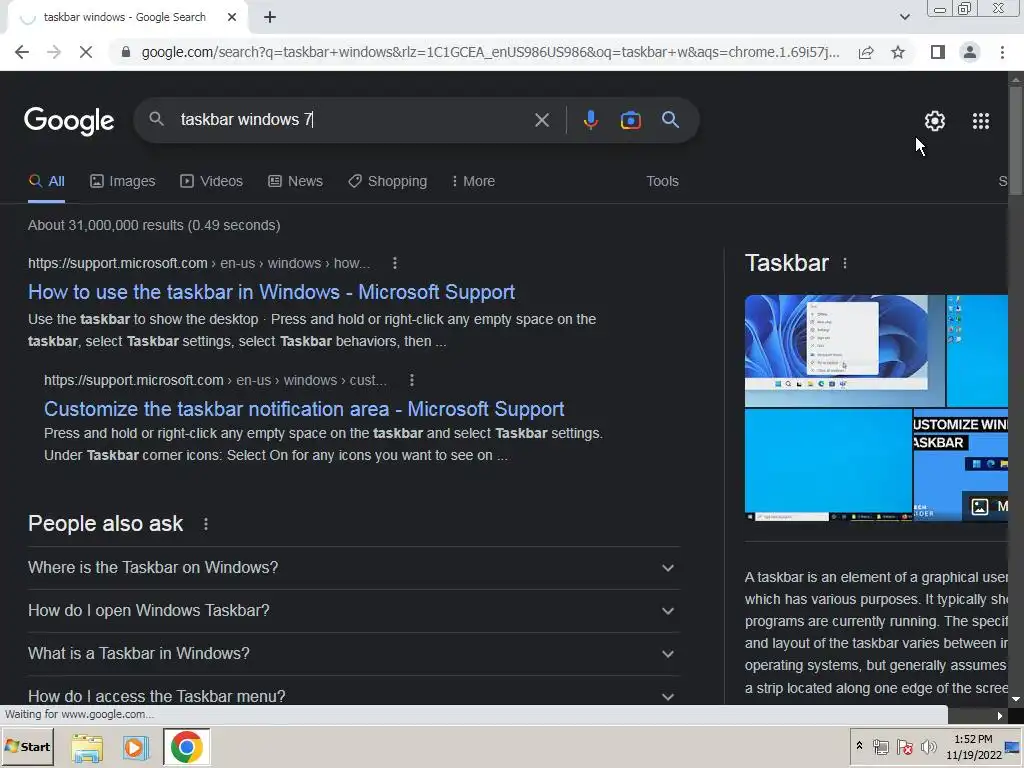The width and height of the screenshot is (1024, 768).
Task: Click the more images button on thumbnails
Action: 985,506
